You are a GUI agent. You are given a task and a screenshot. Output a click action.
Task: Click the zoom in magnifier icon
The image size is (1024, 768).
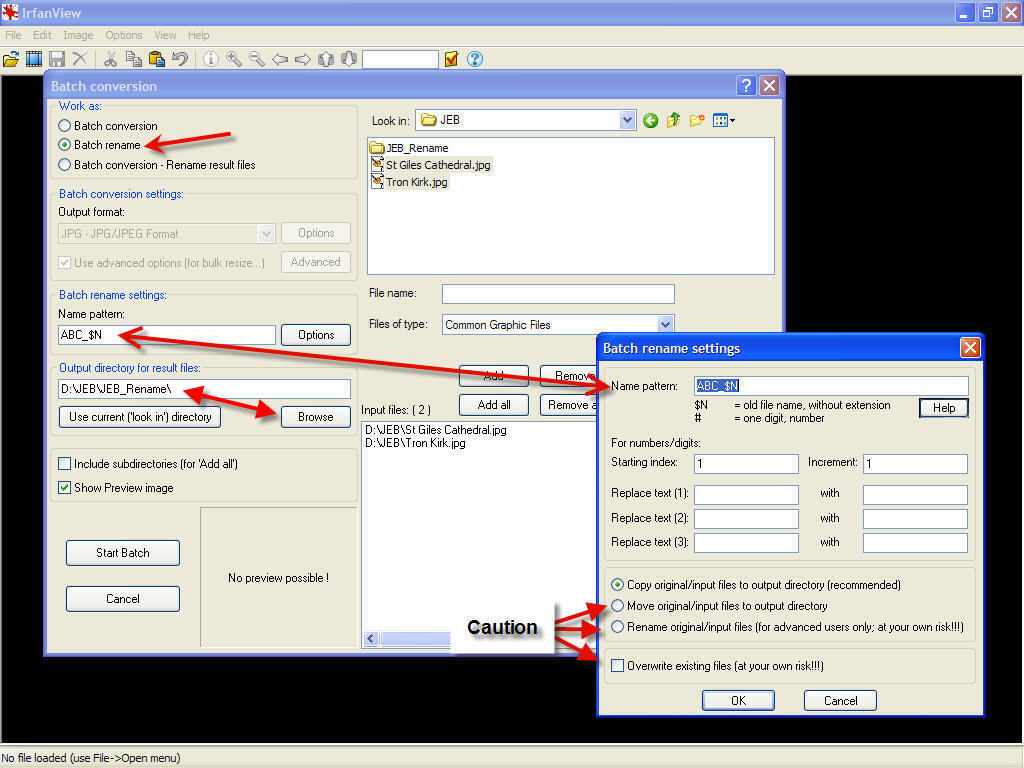234,59
